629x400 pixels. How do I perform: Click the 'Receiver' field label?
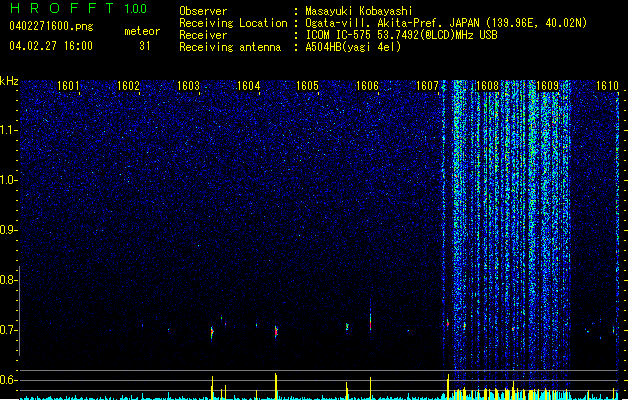pyautogui.click(x=203, y=35)
